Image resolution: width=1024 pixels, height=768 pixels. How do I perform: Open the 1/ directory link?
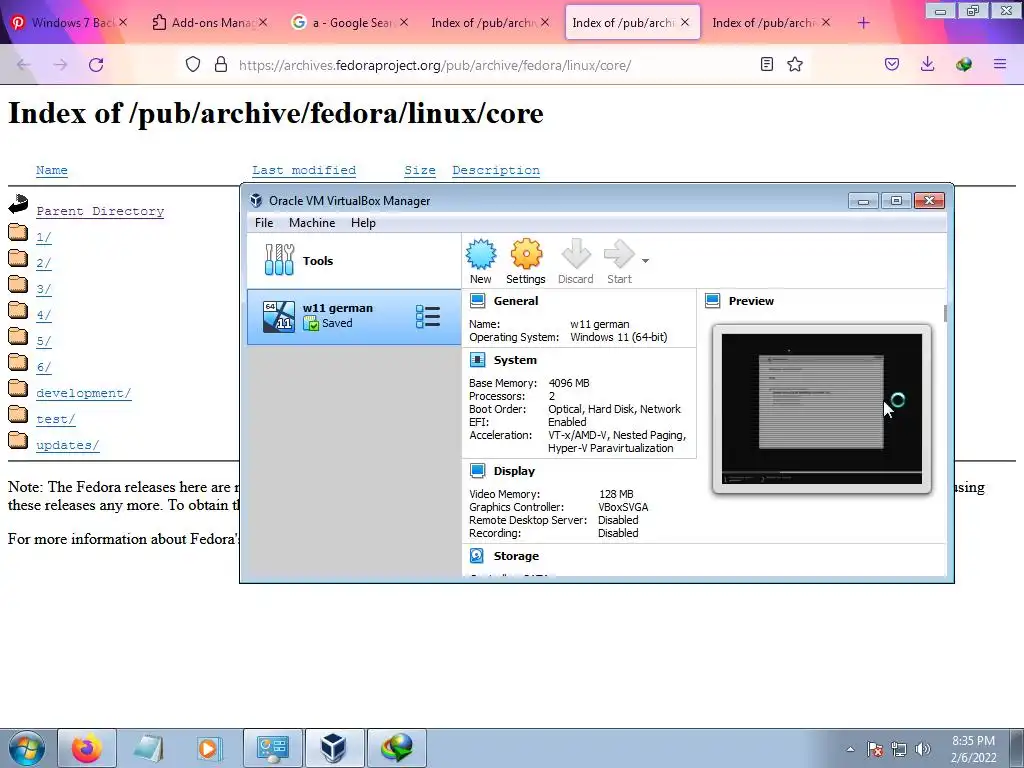[x=44, y=237]
